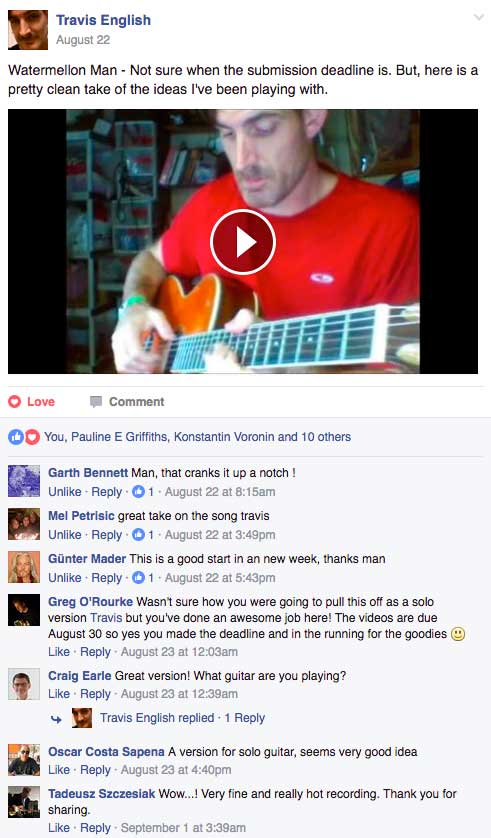Screen dimensions: 491x838
Task: Click Travis English's profile photo thumbnail
Action: coord(28,30)
